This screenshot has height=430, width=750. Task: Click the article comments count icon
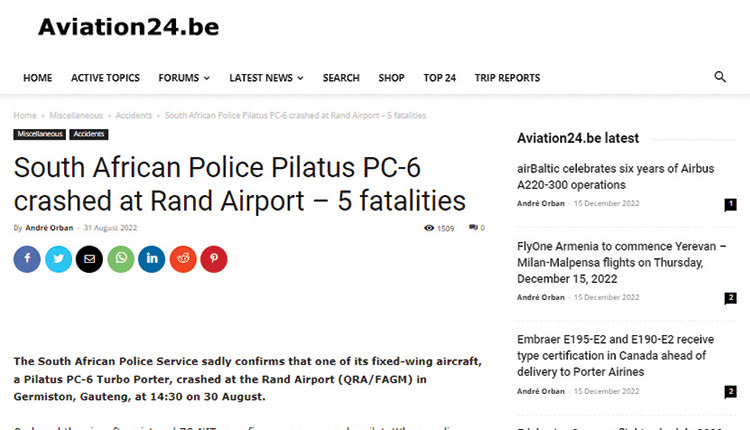point(476,228)
